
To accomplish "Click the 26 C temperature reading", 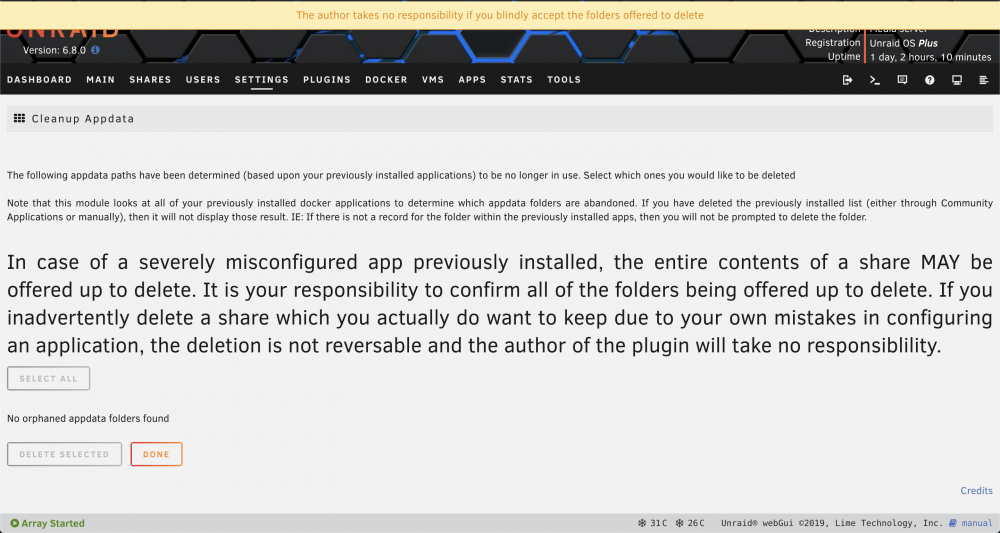I will click(690, 523).
